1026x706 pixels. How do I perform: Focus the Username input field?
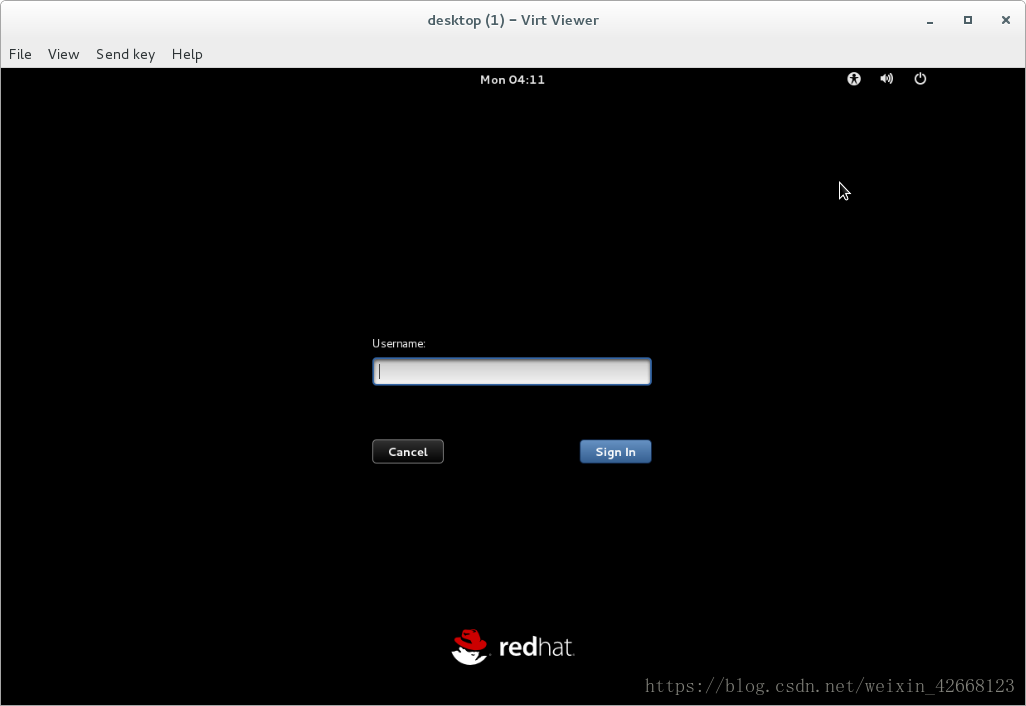512,372
